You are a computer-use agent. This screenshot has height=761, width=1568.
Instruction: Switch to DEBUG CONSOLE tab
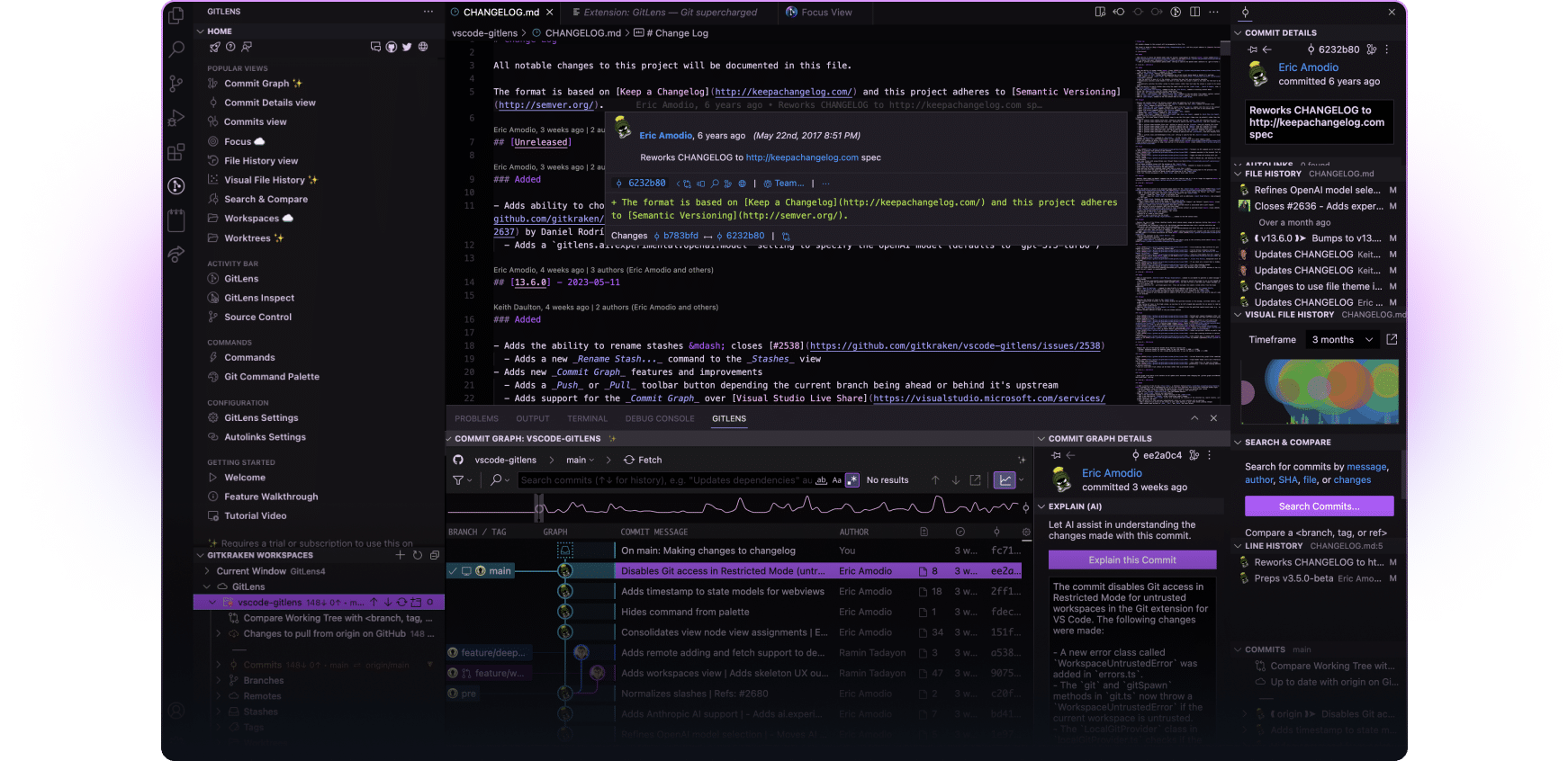pyautogui.click(x=660, y=418)
